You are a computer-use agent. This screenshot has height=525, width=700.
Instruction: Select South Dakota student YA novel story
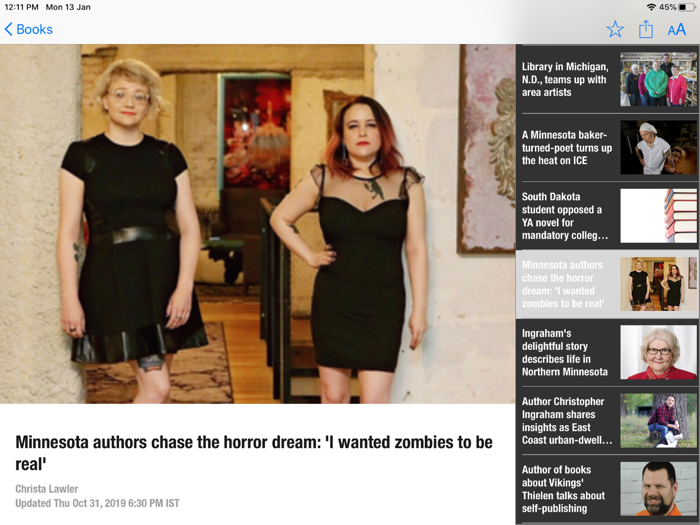(x=607, y=216)
